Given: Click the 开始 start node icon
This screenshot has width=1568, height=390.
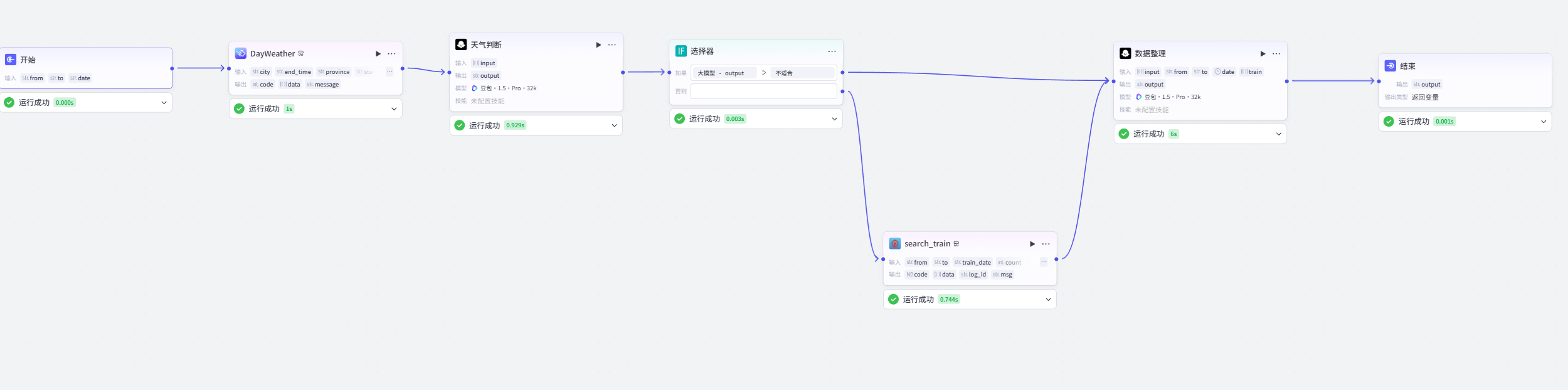Looking at the screenshot, I should 11,60.
